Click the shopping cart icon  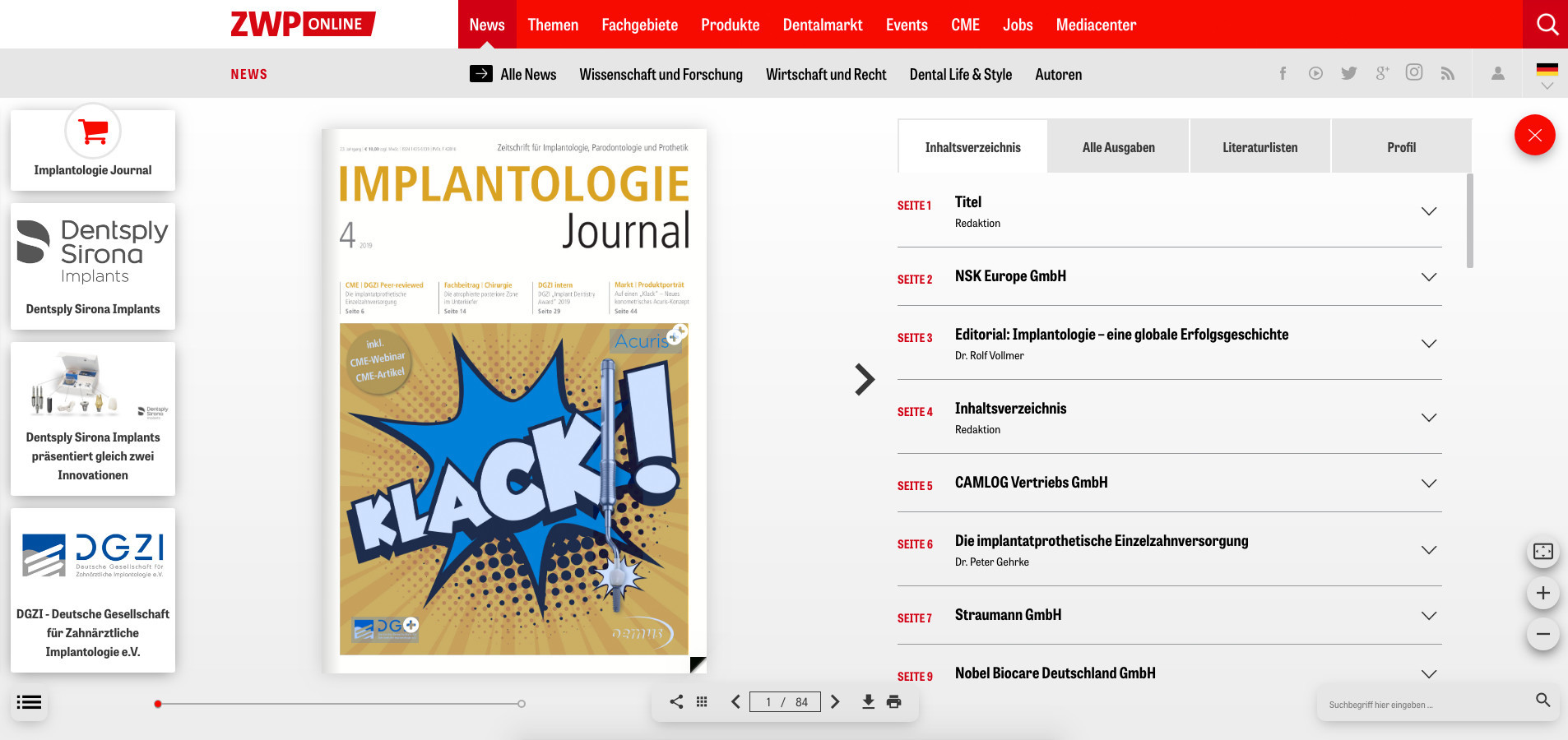coord(93,131)
